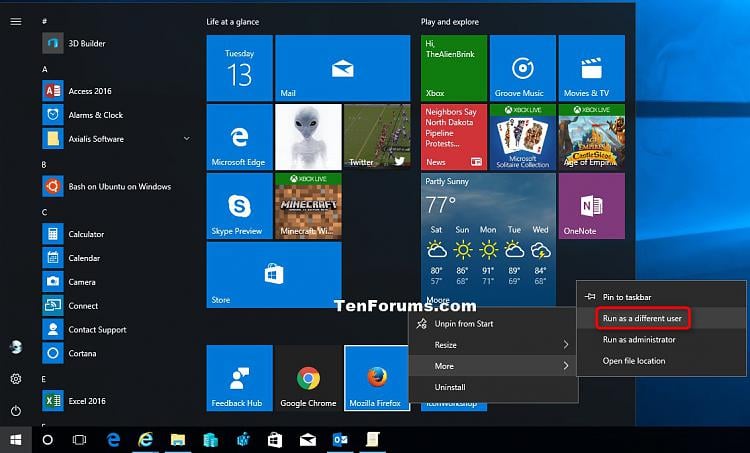Open the OneNote tile
Viewport: 750px width, 453px height.
coord(592,206)
